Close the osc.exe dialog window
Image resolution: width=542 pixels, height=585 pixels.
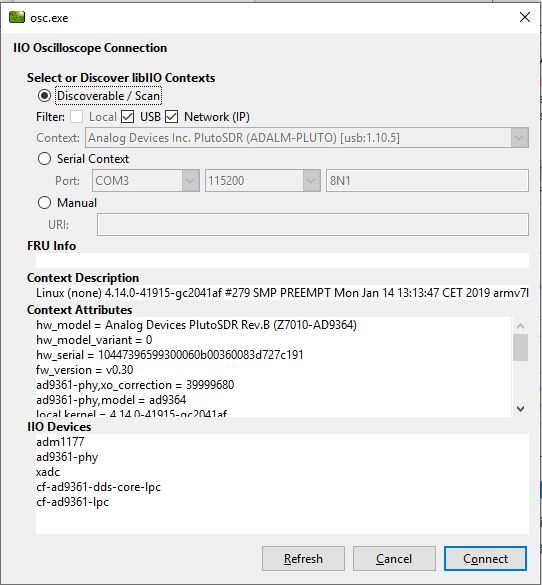point(525,17)
